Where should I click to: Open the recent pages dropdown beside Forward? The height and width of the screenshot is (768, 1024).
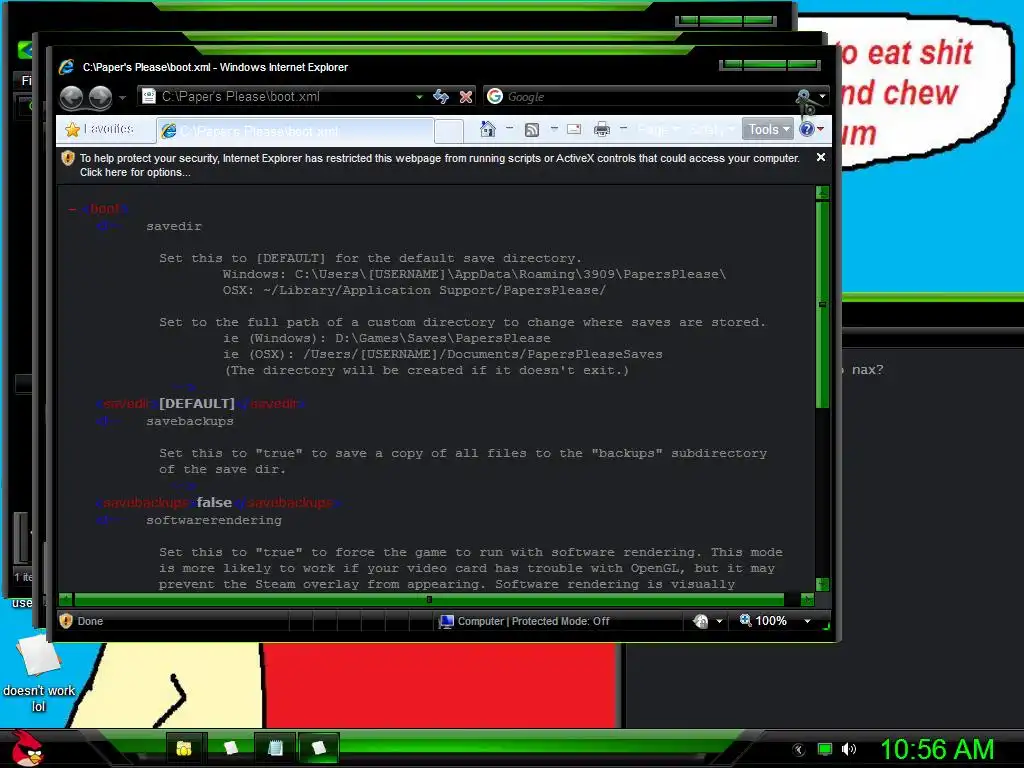coord(122,98)
